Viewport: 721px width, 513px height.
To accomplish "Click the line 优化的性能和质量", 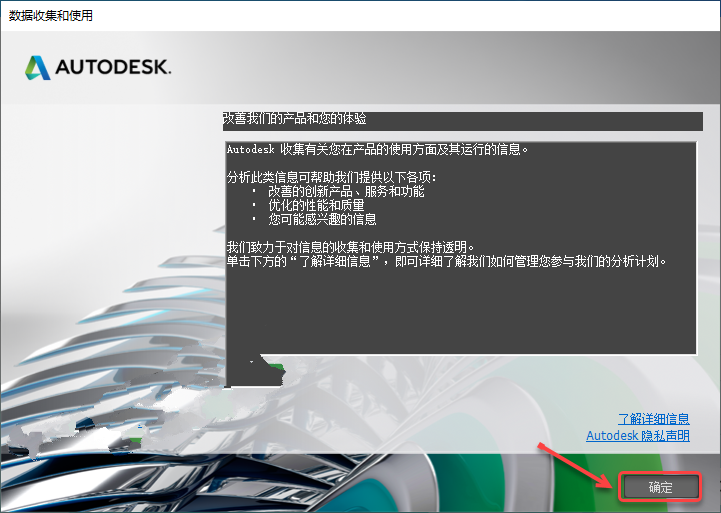I will point(316,205).
